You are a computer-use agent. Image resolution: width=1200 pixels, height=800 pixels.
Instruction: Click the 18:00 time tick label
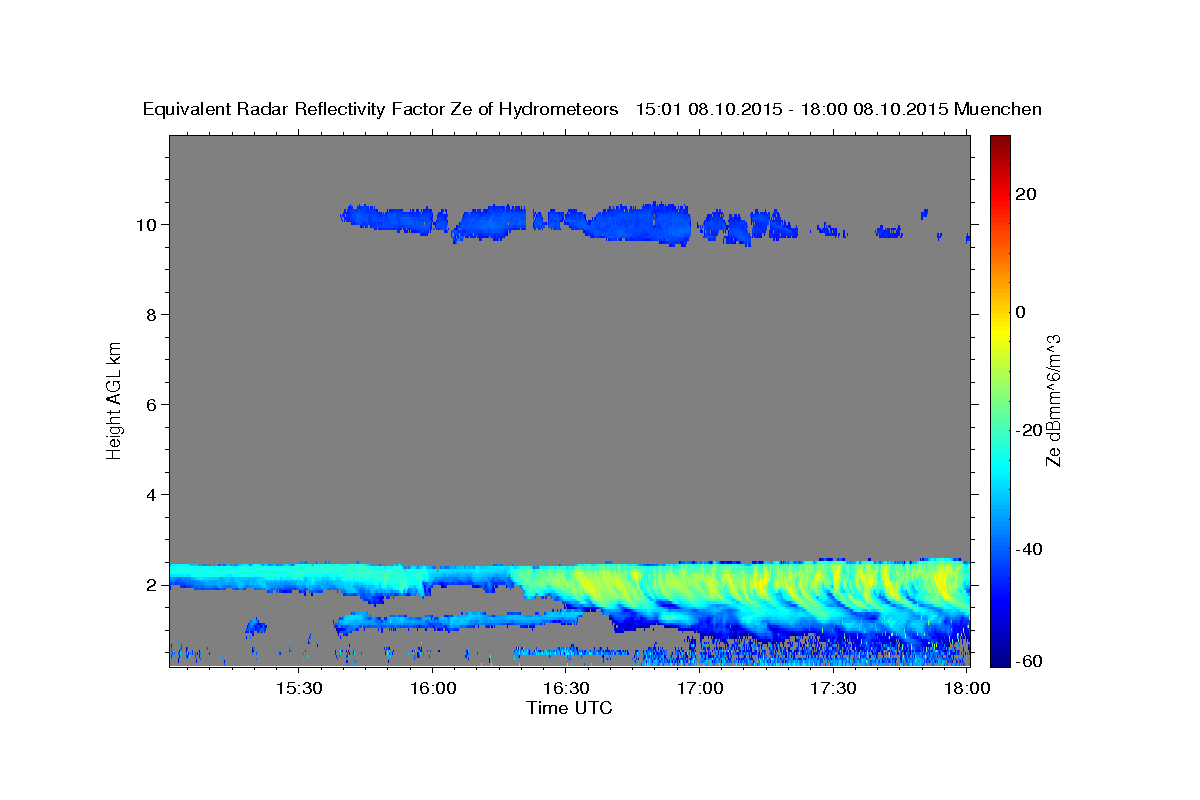coord(965,689)
